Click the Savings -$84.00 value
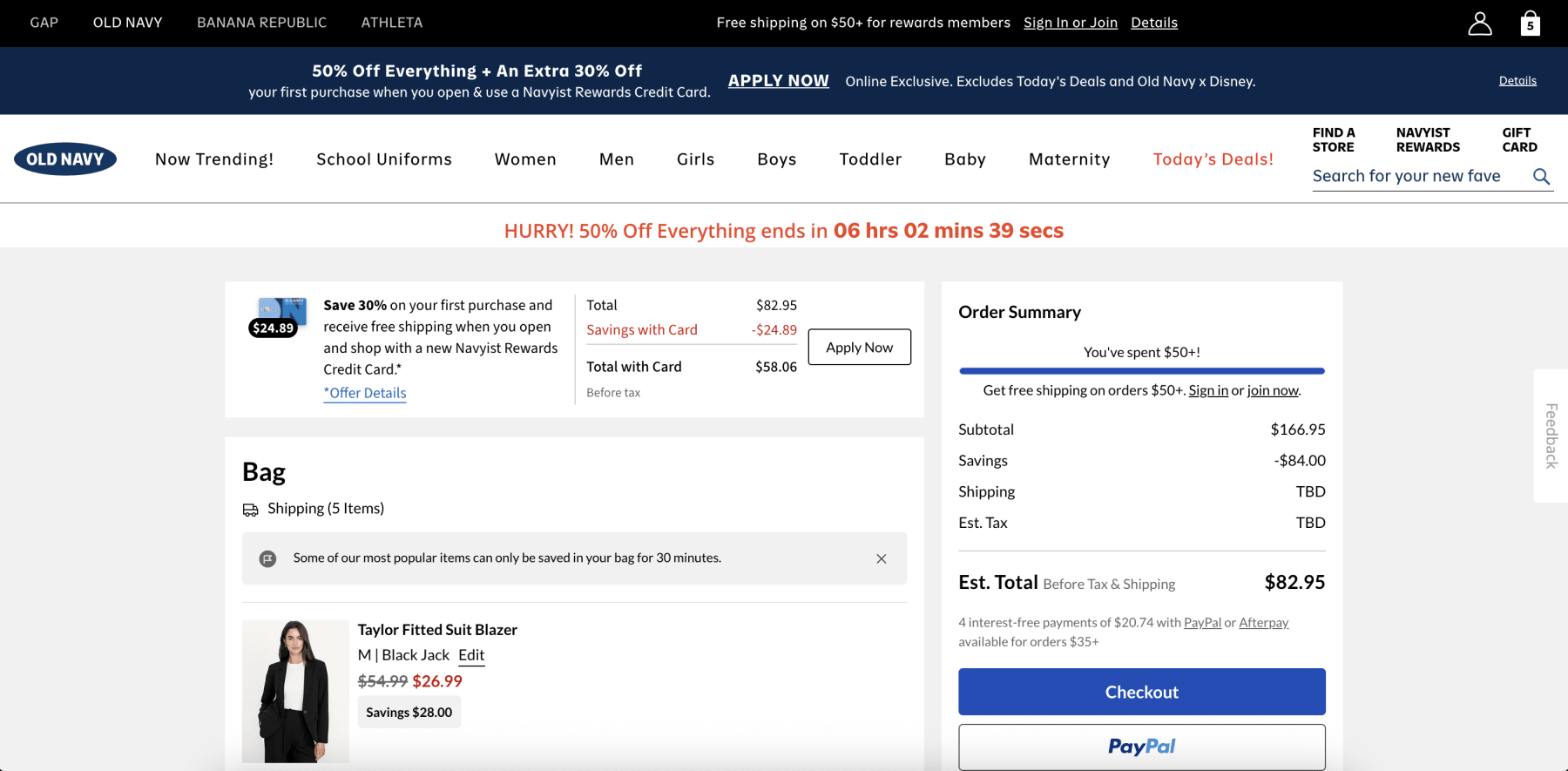The height and width of the screenshot is (771, 1568). (1300, 462)
